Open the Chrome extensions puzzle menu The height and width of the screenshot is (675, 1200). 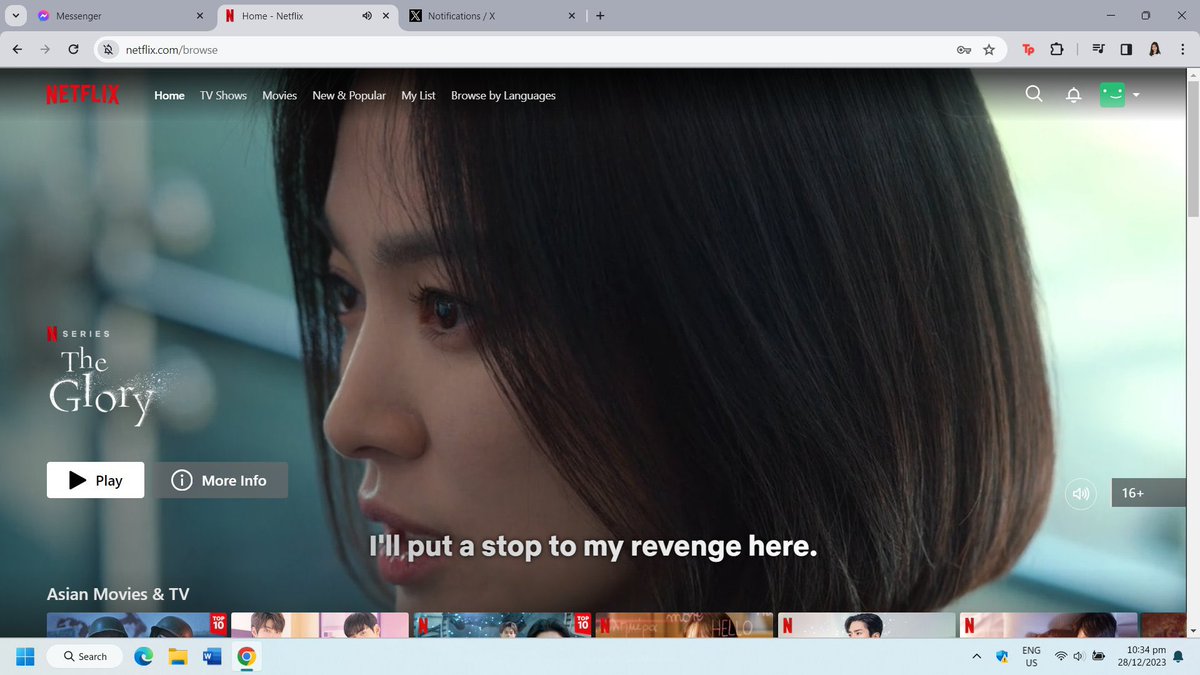[x=1057, y=49]
